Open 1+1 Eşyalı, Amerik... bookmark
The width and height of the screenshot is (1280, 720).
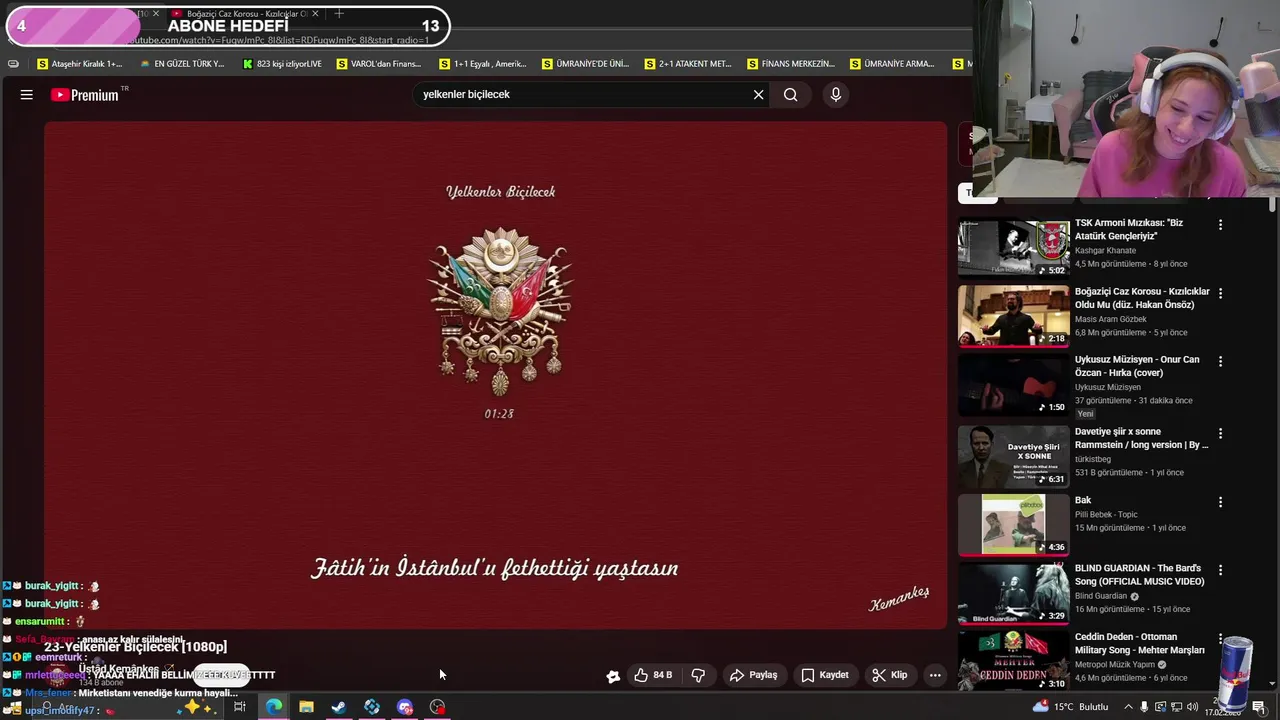[482, 64]
